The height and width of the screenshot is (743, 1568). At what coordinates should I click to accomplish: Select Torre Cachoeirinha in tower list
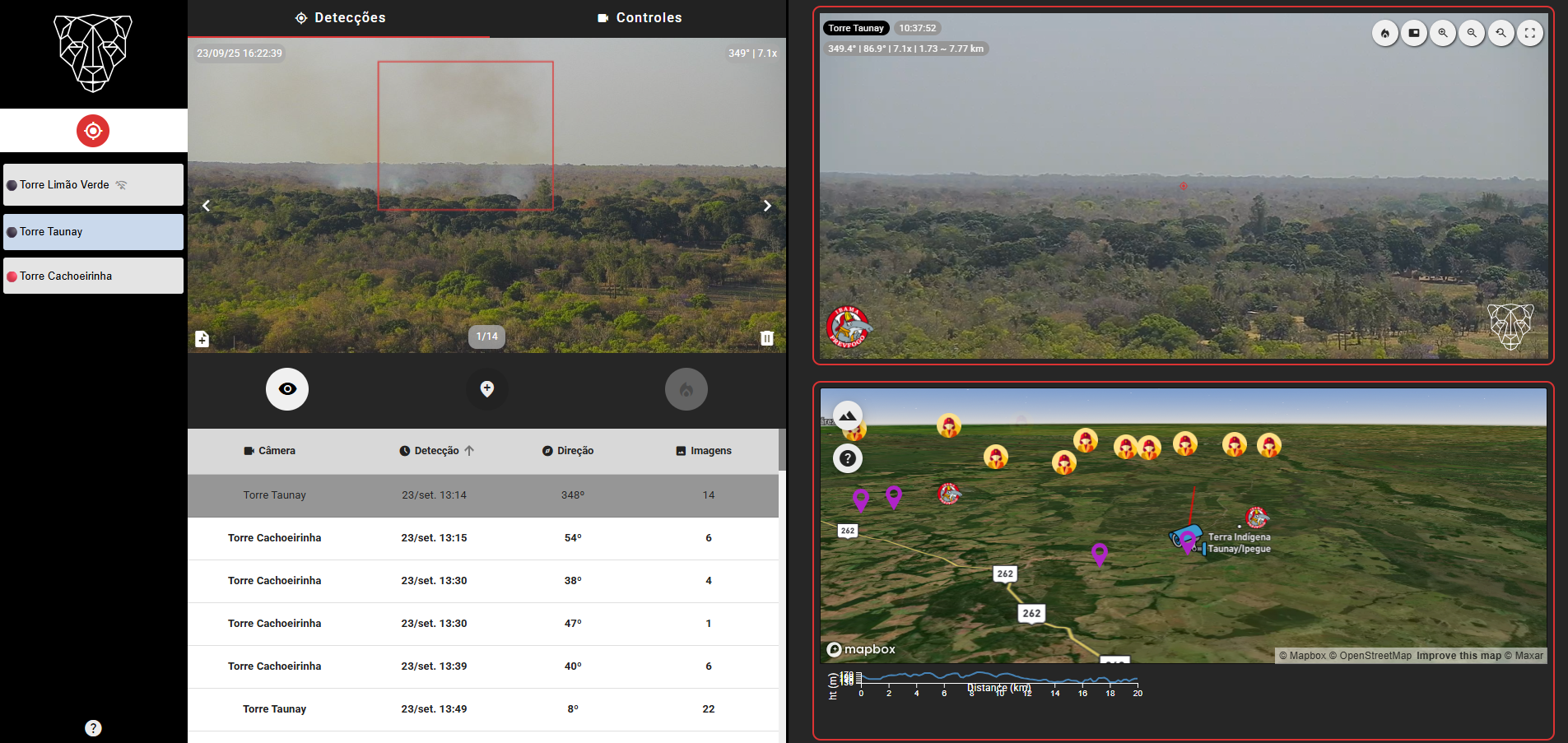(x=93, y=276)
